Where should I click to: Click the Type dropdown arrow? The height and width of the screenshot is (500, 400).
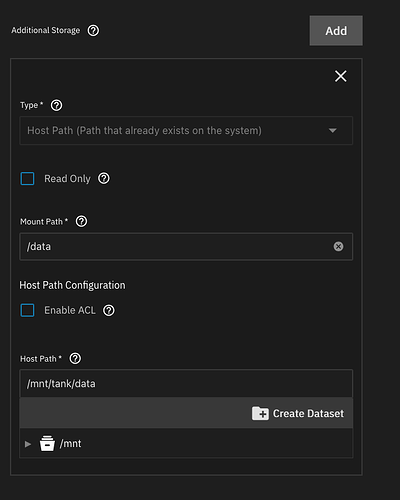pos(332,130)
